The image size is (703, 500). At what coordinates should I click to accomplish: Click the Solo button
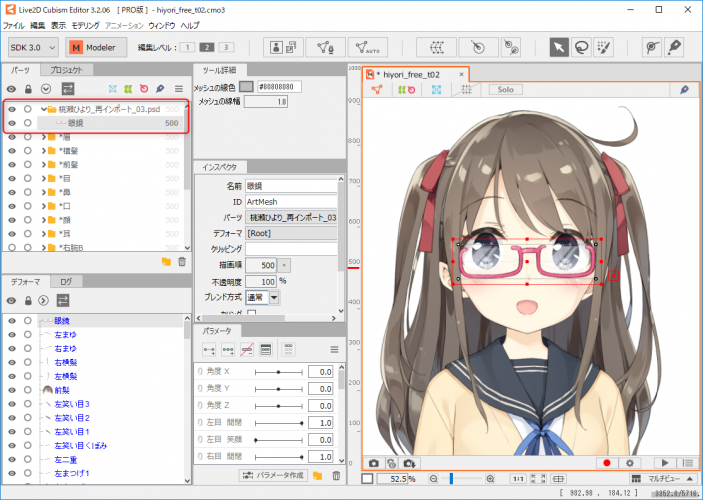505,90
